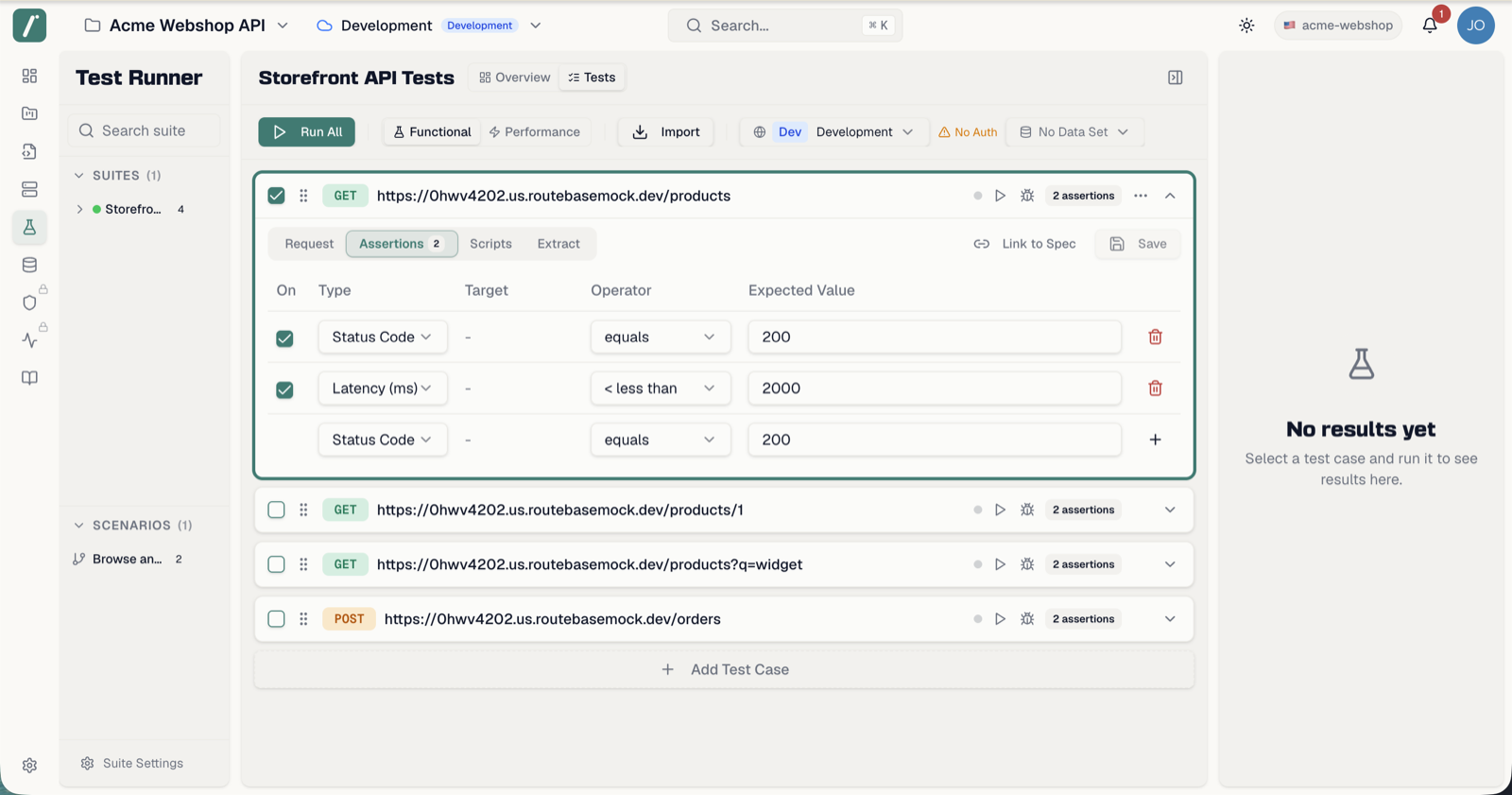Open the Scripts tab

(x=490, y=244)
